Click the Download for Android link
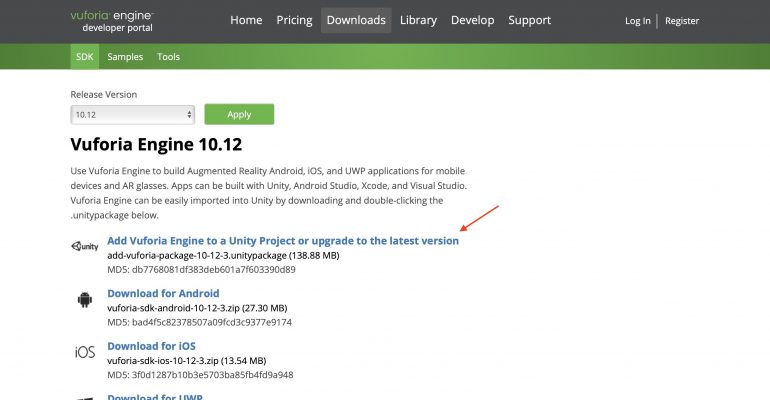Image resolution: width=770 pixels, height=400 pixels. (163, 293)
